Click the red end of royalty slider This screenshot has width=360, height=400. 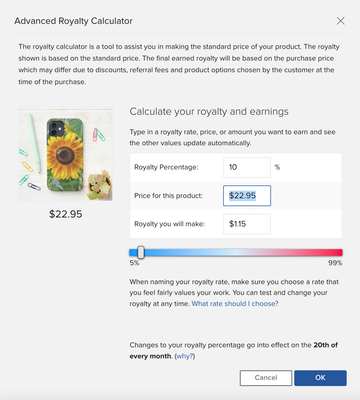coord(335,252)
